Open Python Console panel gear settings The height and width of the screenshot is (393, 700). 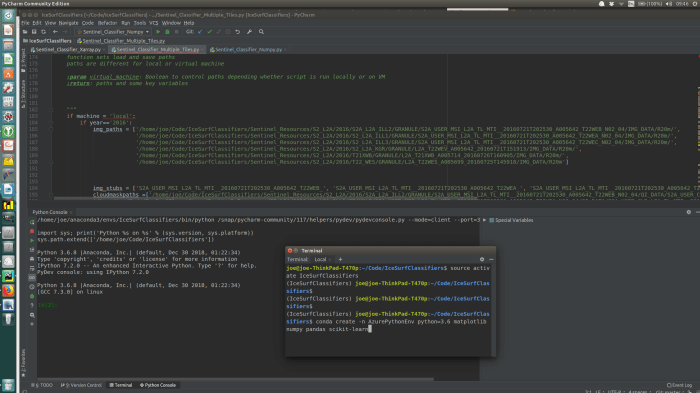pos(688,213)
